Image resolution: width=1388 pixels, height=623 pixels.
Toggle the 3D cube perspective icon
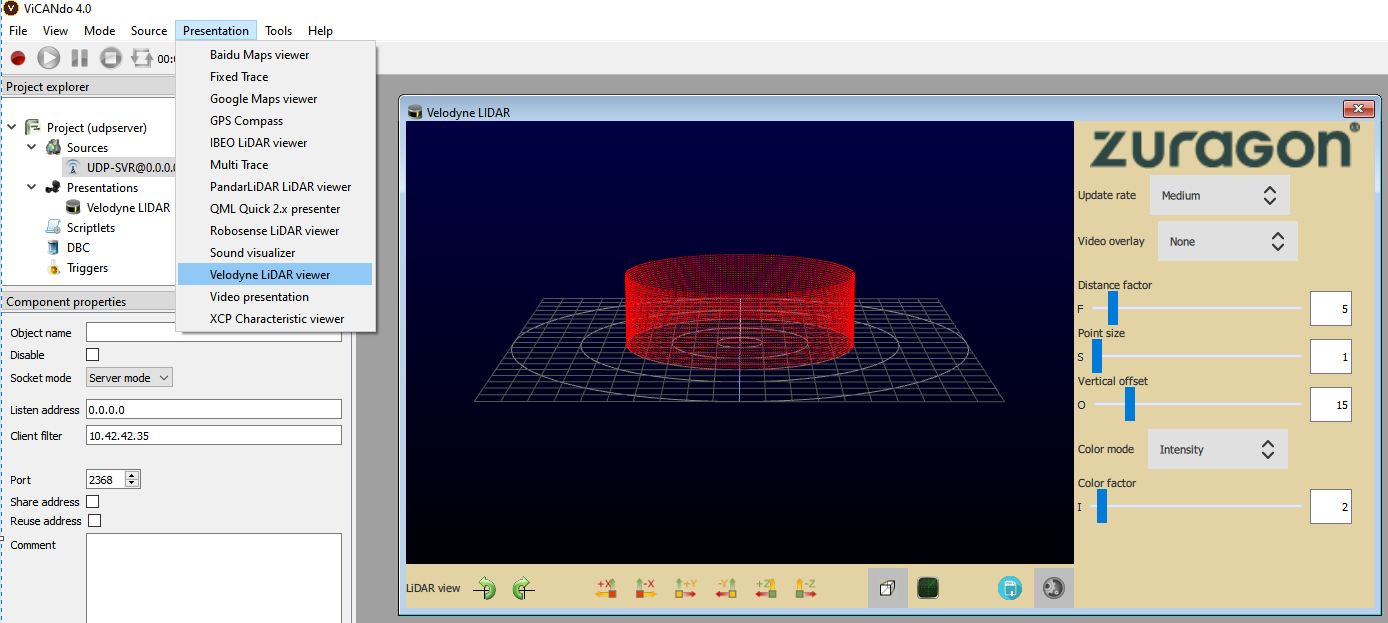pos(887,588)
